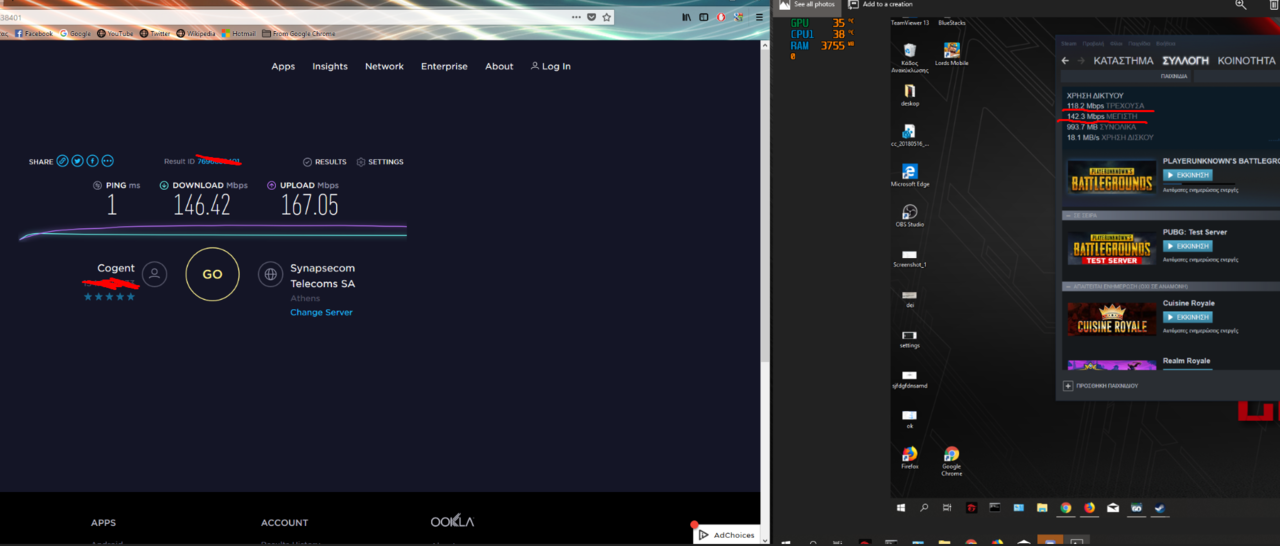1280x546 pixels.
Task: Open the Firefox hamburger menu
Action: point(759,17)
